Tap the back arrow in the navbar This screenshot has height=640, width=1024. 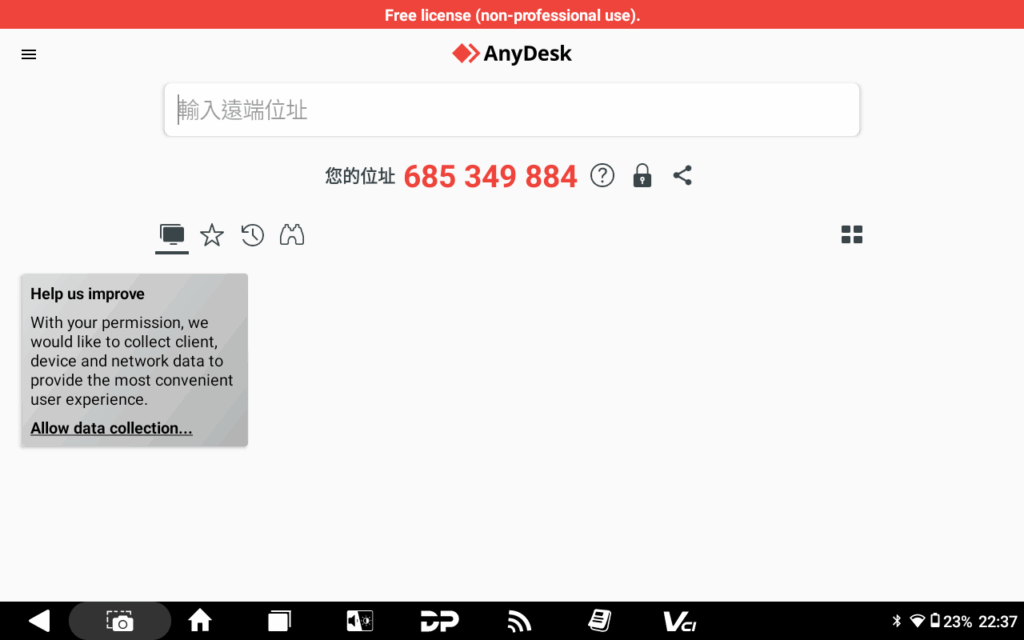(x=38, y=620)
